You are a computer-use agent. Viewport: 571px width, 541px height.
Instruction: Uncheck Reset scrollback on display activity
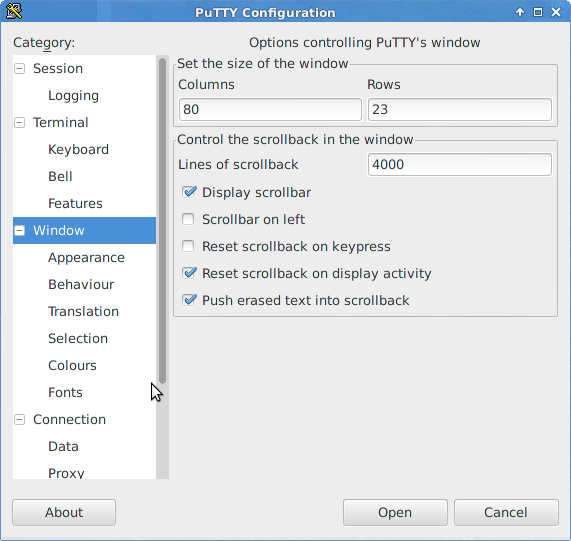pyautogui.click(x=189, y=273)
